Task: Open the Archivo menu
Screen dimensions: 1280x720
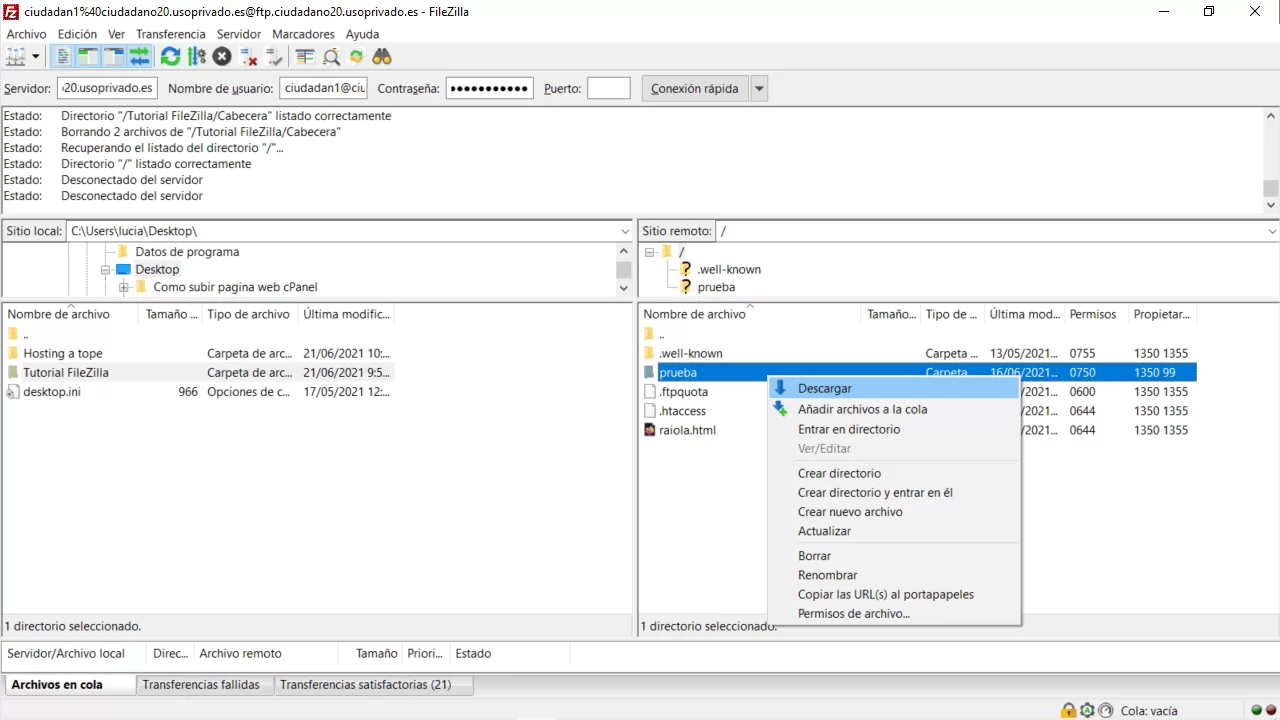Action: [x=26, y=34]
